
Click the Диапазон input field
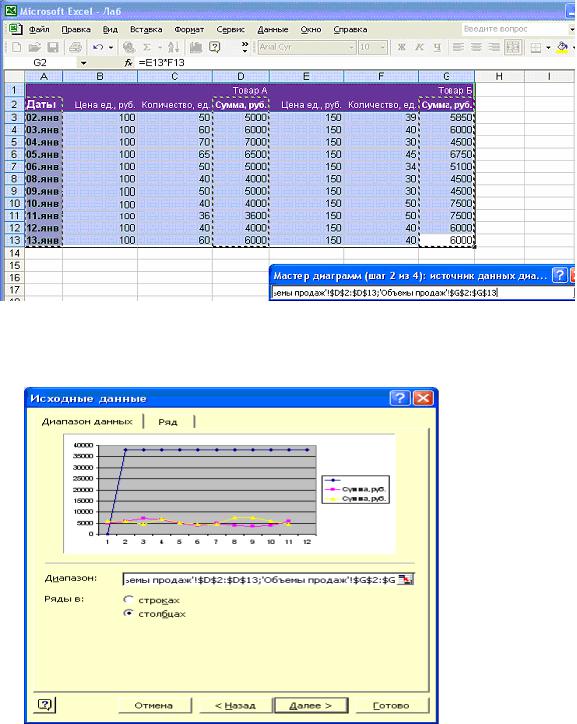pos(260,579)
